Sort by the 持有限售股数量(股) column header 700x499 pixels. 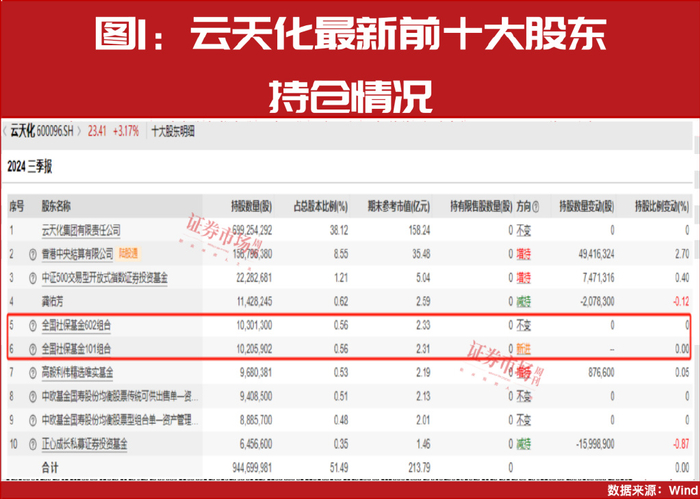click(481, 207)
